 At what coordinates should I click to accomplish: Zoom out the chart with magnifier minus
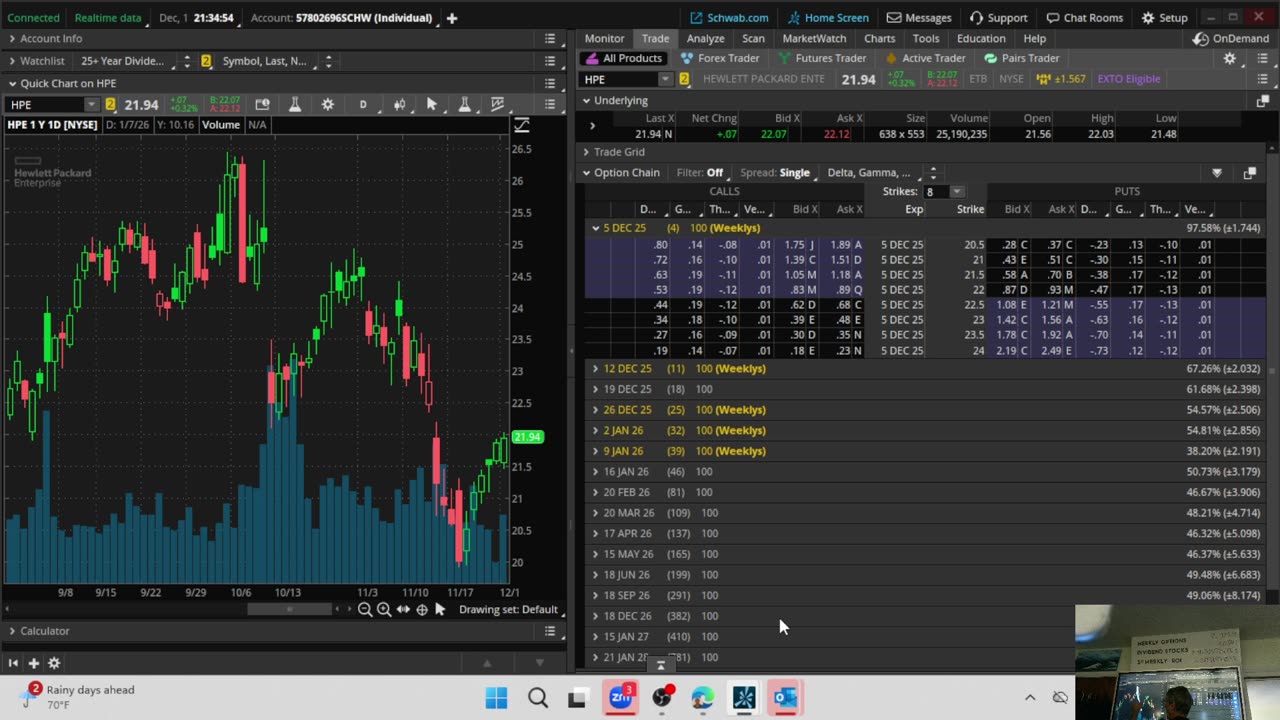(x=365, y=609)
